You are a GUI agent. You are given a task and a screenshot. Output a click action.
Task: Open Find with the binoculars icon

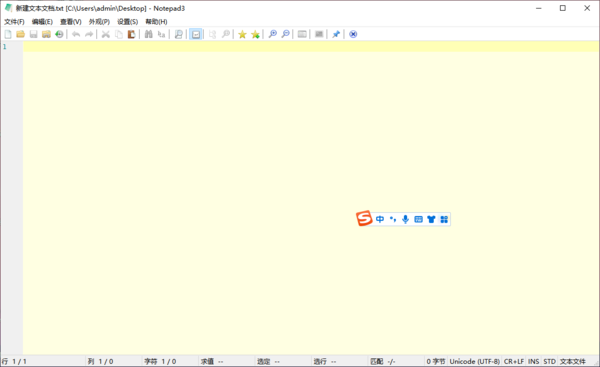coord(148,34)
